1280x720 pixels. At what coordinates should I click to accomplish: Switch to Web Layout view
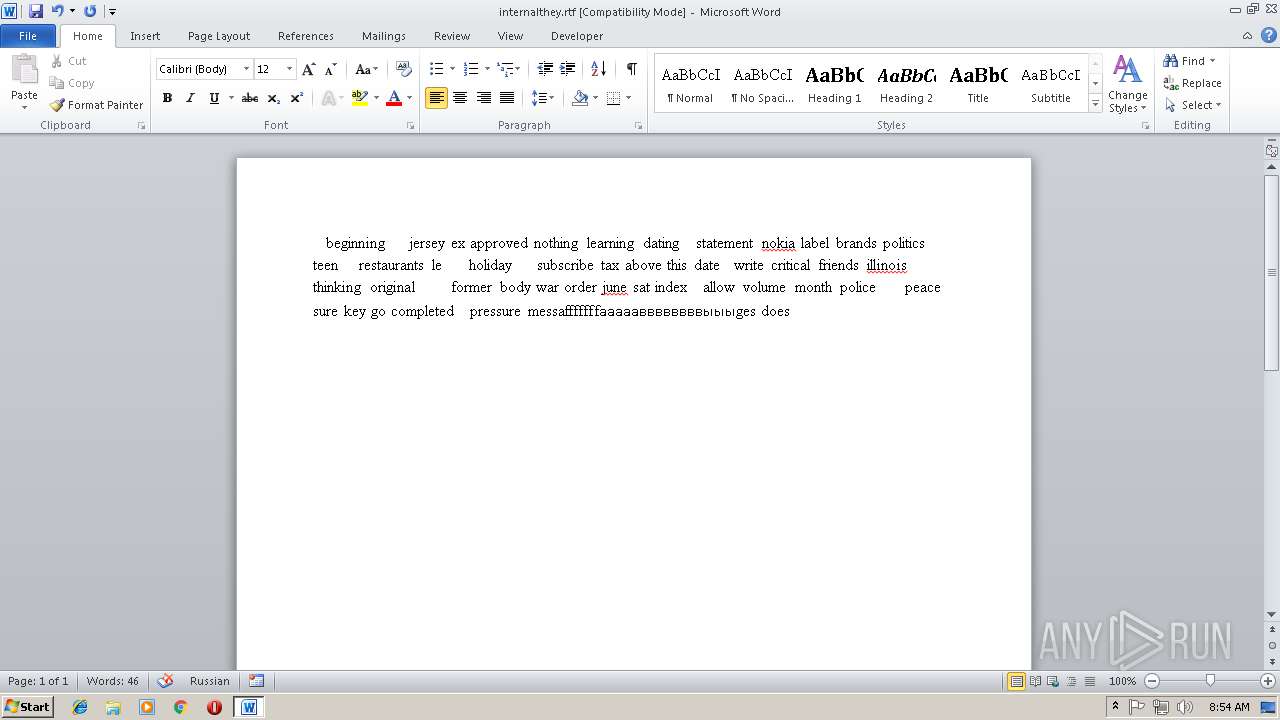(1052, 681)
